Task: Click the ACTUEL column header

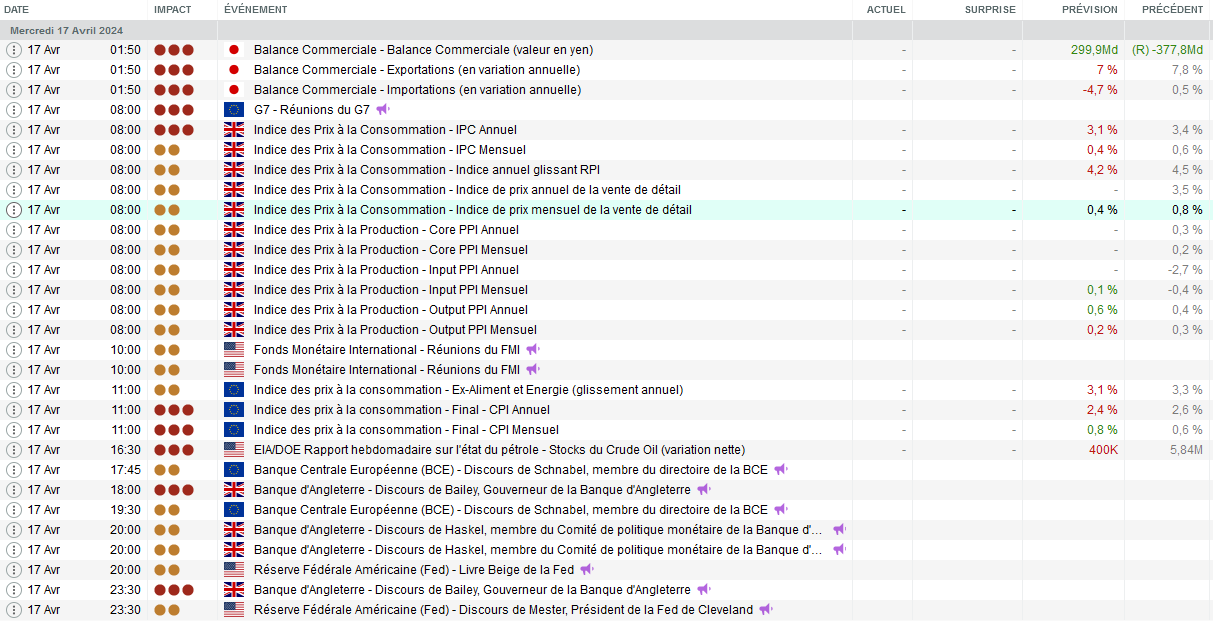Action: tap(886, 9)
